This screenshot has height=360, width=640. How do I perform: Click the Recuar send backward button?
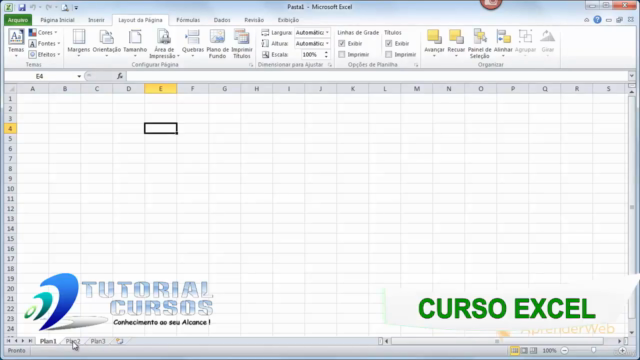point(456,42)
